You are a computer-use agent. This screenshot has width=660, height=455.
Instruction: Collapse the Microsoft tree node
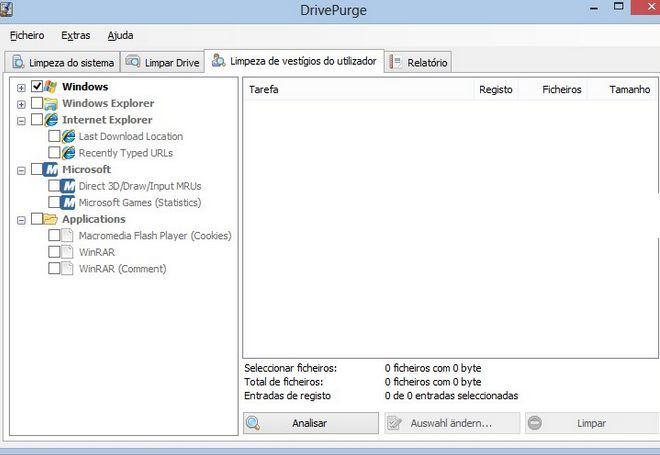[21, 171]
